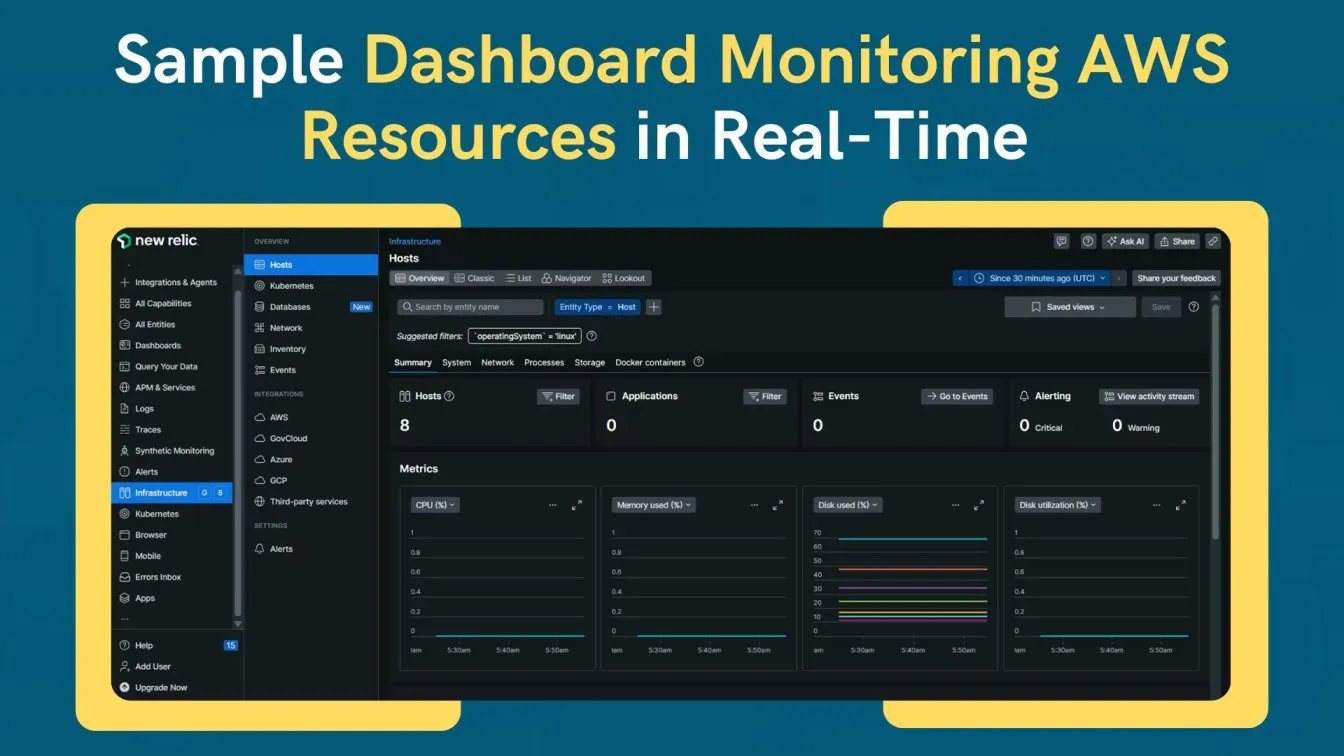Click the Share button
The width and height of the screenshot is (1344, 756).
[1177, 241]
